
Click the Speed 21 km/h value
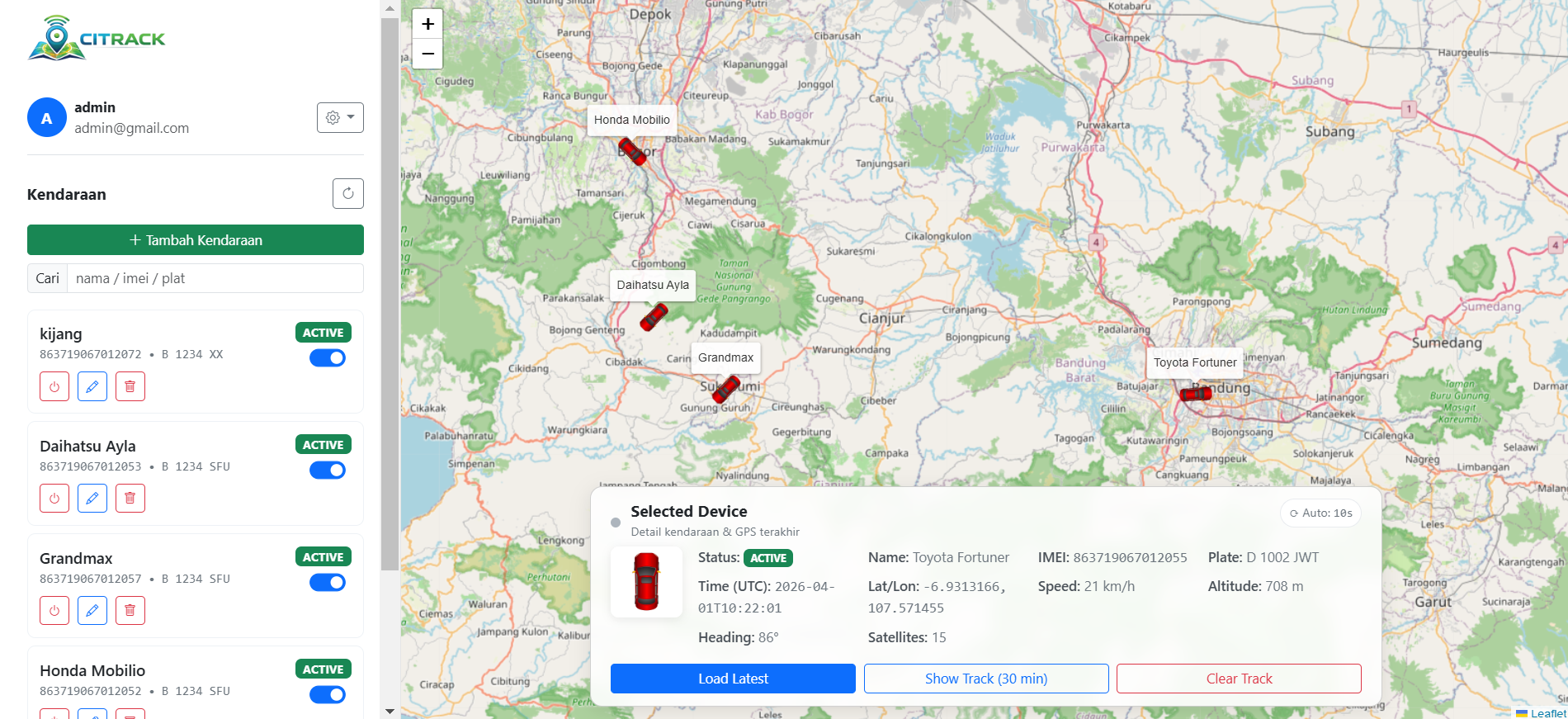[x=1109, y=586]
